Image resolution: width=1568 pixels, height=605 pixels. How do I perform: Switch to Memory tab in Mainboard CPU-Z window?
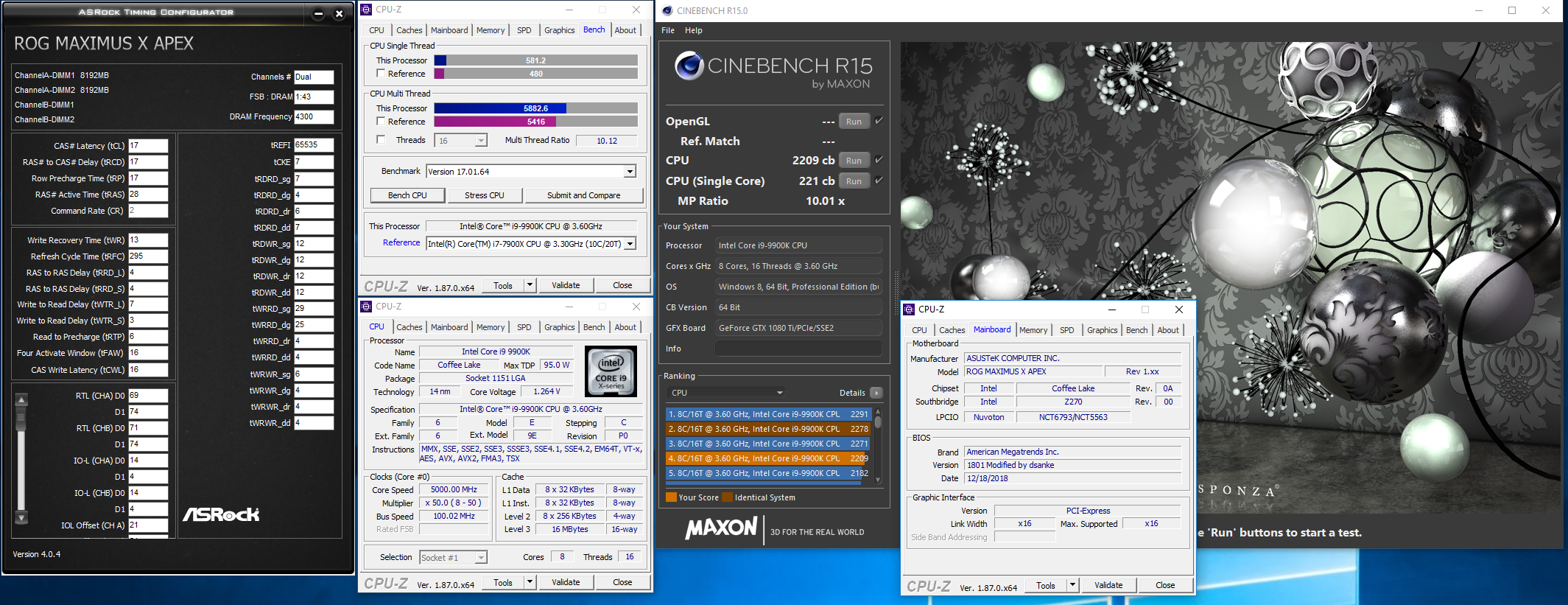pyautogui.click(x=1033, y=330)
